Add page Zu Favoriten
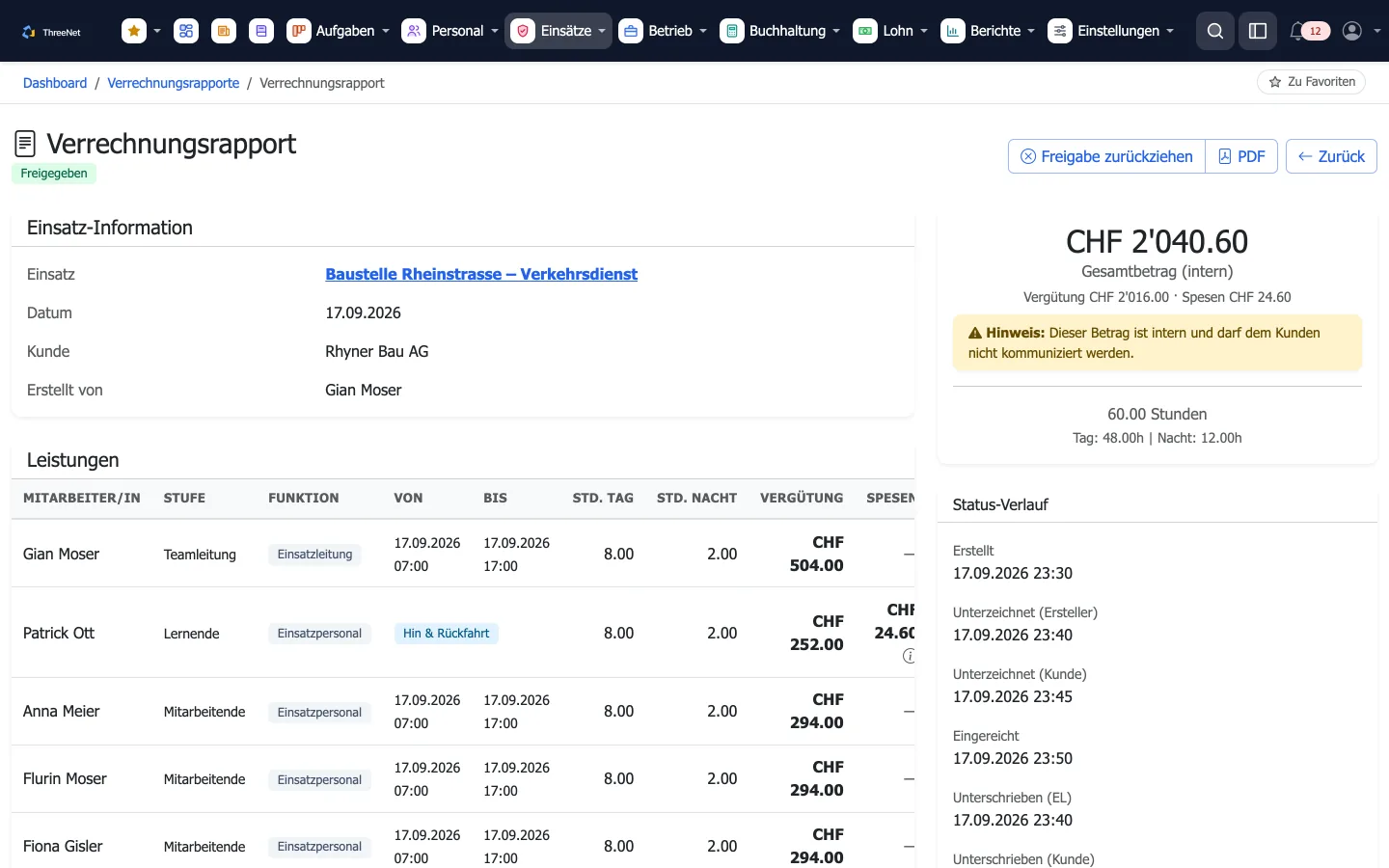 [1312, 82]
